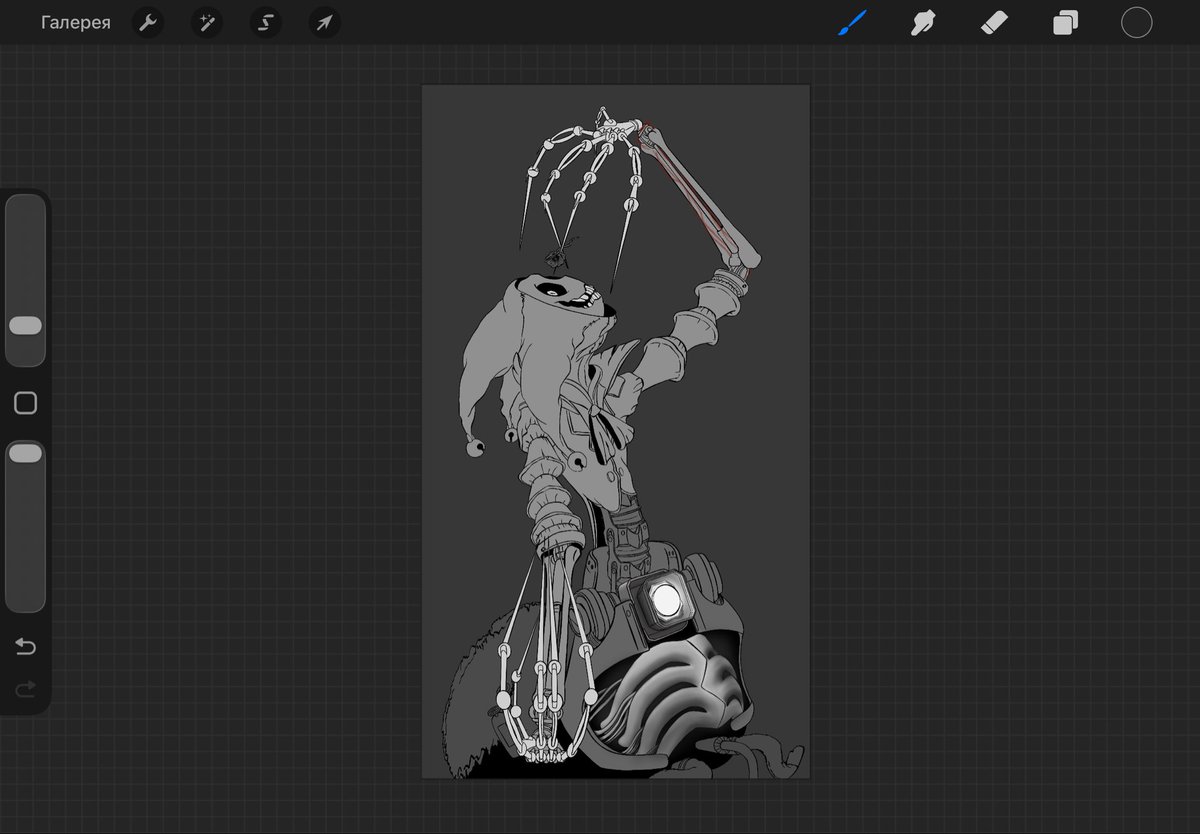Activate the Selection tool
Viewport: 1200px width, 834px height.
pos(266,23)
